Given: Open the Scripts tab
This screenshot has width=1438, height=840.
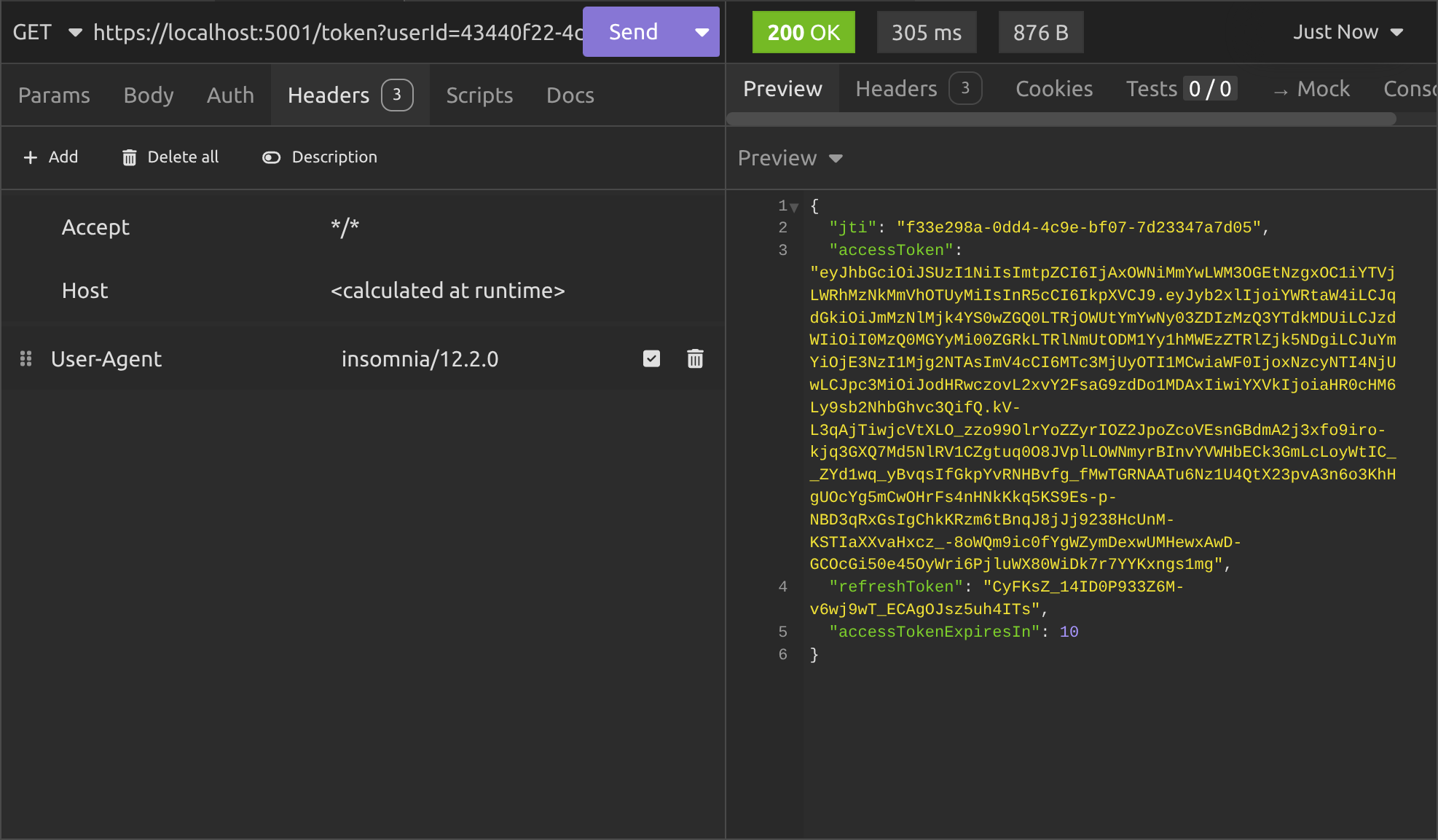Looking at the screenshot, I should click(x=479, y=95).
